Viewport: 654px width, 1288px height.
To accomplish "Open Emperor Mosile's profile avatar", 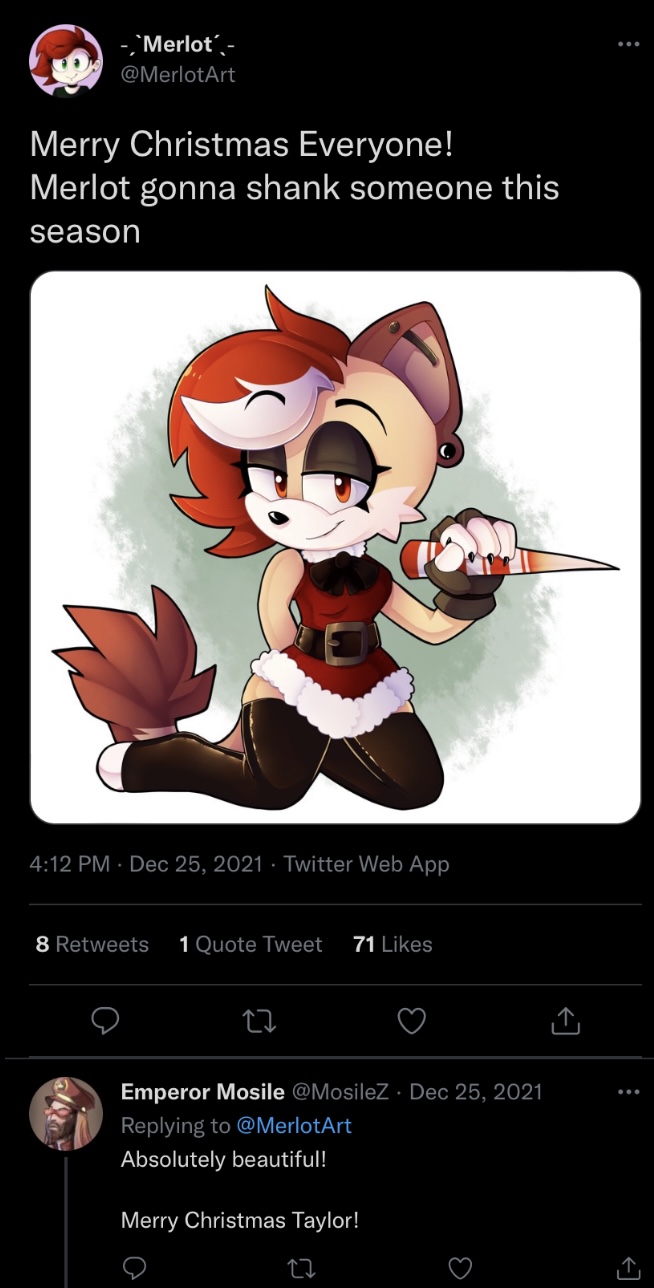I will (66, 1113).
